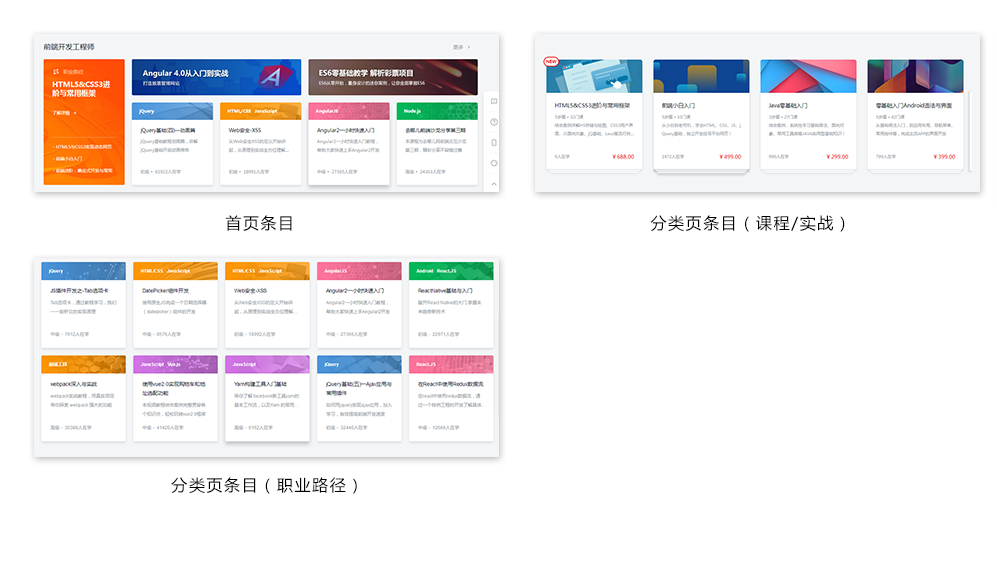
Task: Open Web安全-XSS card in the 首页条目 panel
Action: (261, 144)
